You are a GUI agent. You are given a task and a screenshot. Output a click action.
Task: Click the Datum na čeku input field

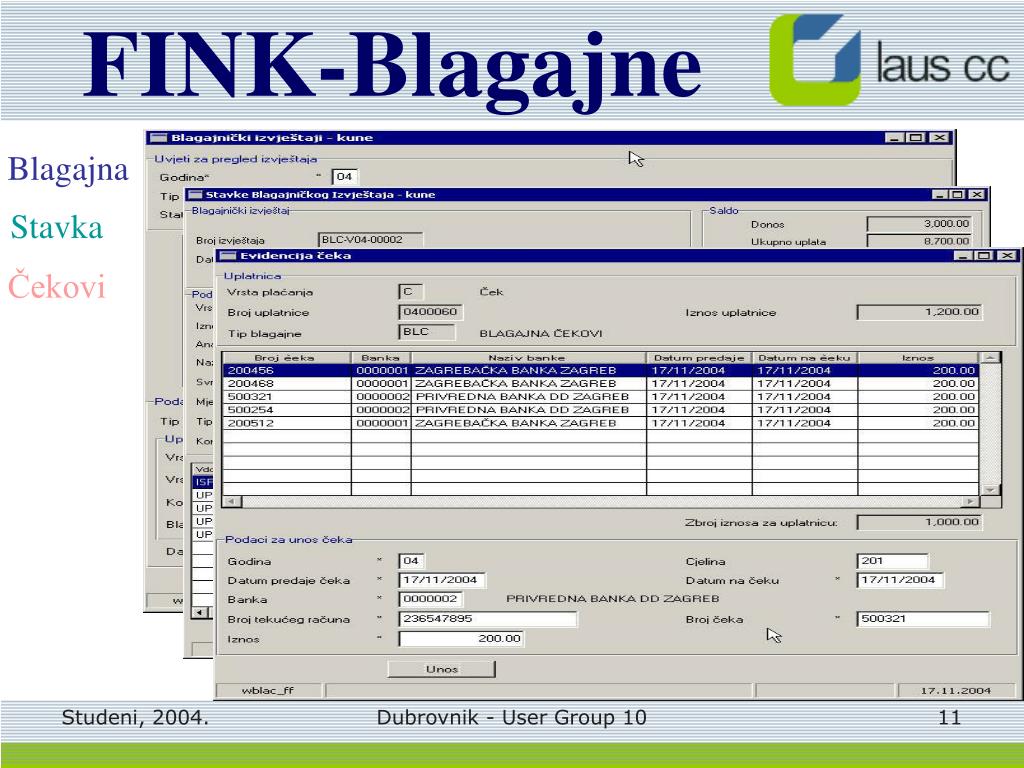coord(900,580)
